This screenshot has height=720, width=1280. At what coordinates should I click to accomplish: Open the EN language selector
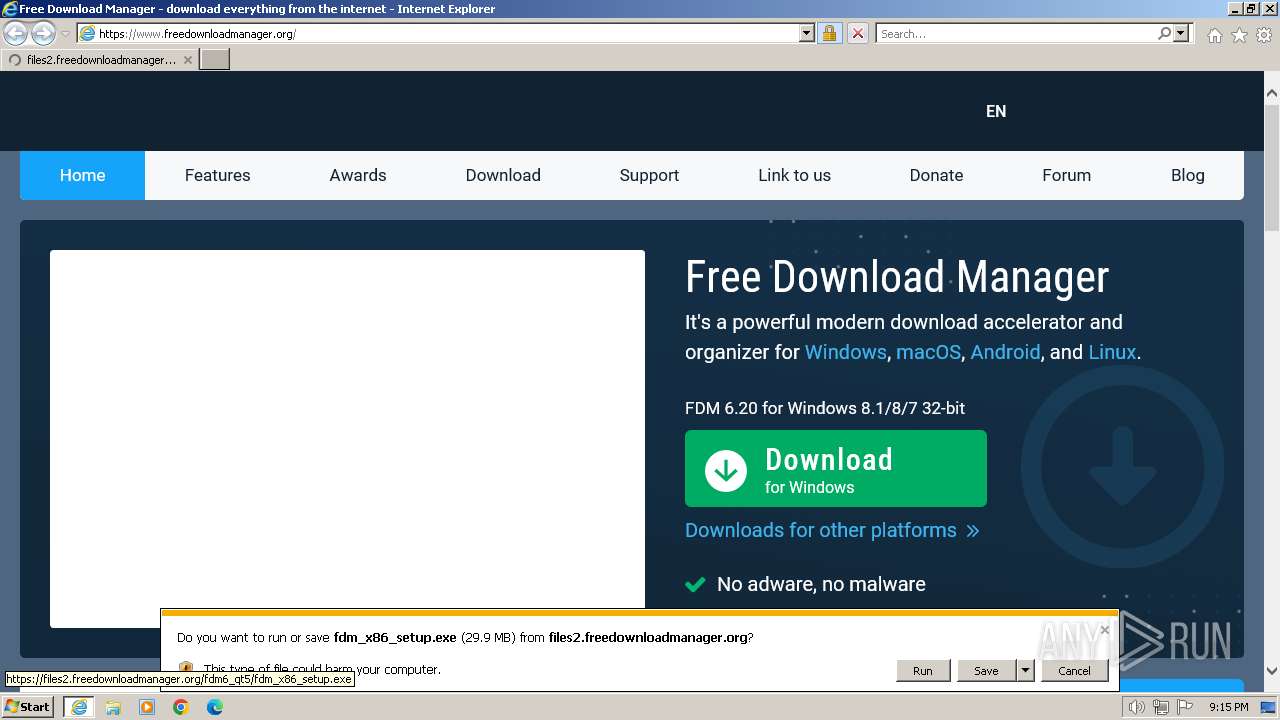point(996,111)
